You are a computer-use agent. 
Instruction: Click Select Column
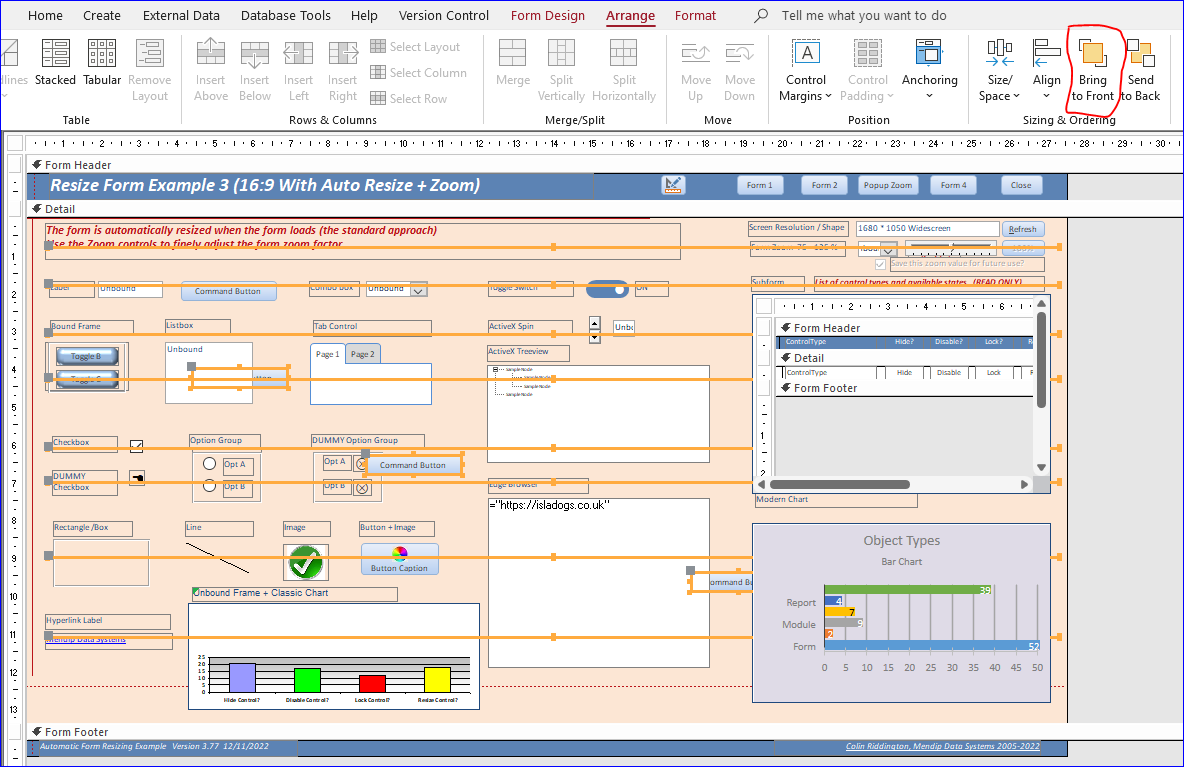tap(418, 72)
